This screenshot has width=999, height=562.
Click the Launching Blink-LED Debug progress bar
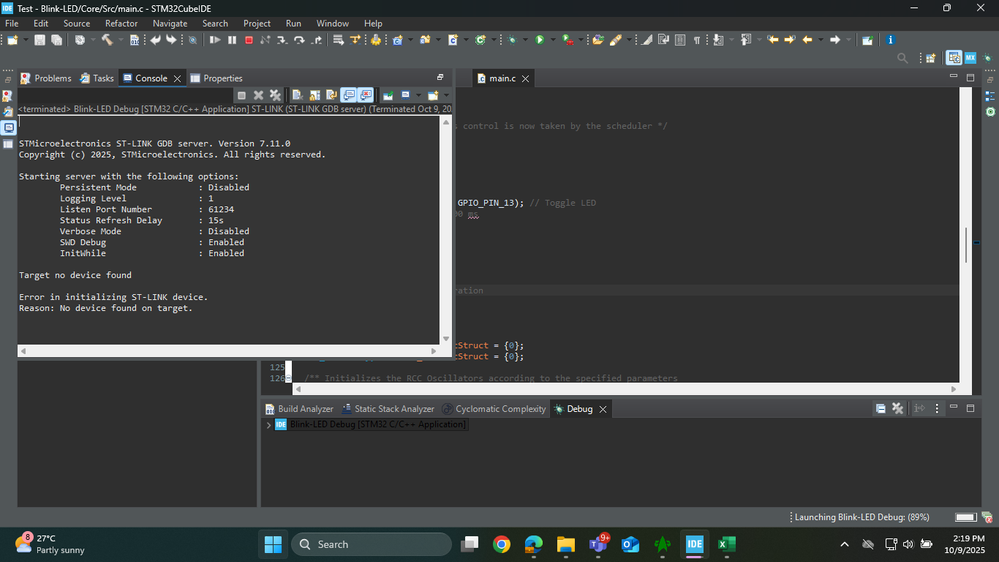pyautogui.click(x=965, y=517)
